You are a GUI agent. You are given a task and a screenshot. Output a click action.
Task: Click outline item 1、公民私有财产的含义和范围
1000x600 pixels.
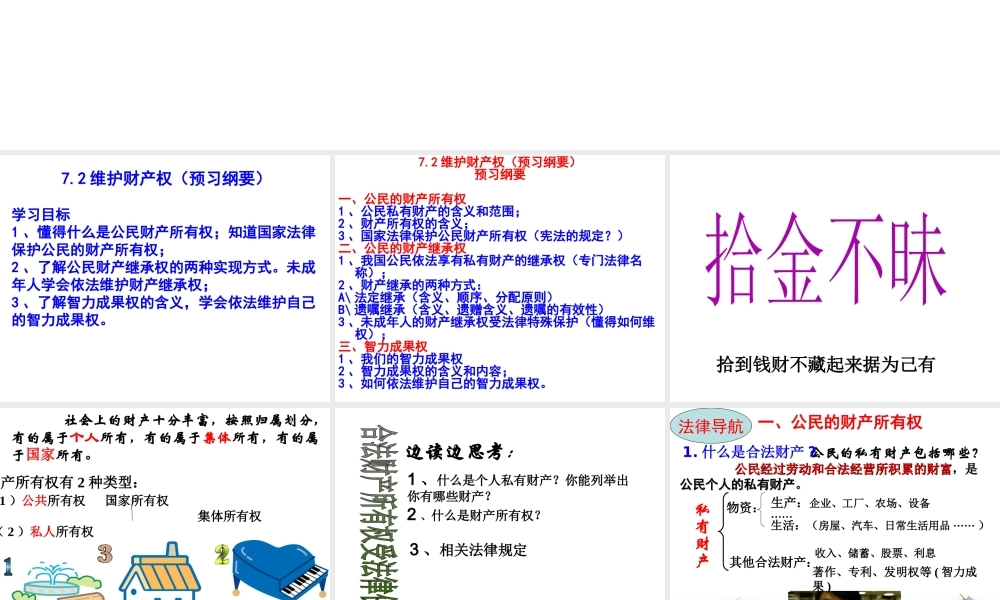click(430, 211)
